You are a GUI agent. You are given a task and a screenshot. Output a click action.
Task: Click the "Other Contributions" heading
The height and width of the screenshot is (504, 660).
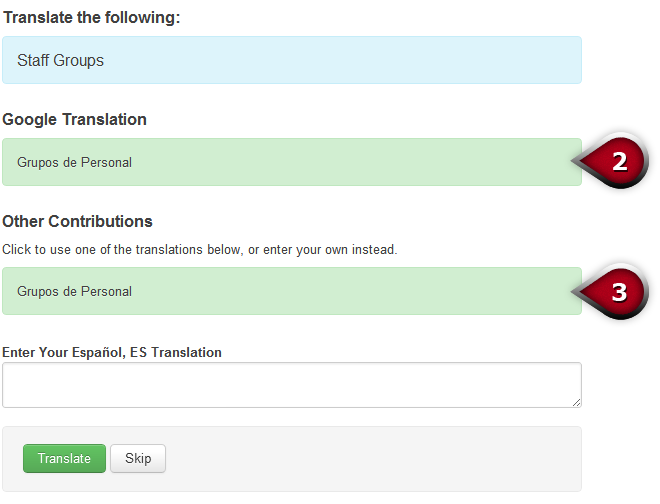tap(77, 221)
